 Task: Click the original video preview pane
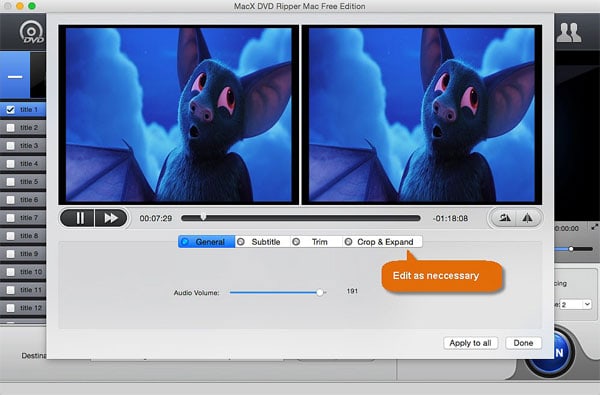tap(178, 114)
